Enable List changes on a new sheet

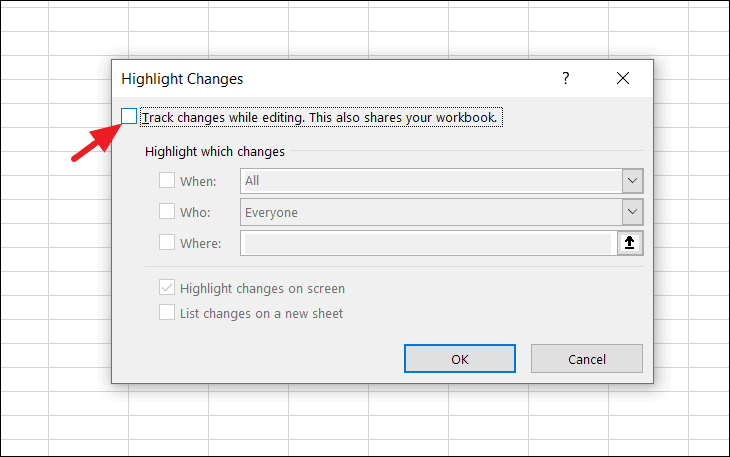167,312
